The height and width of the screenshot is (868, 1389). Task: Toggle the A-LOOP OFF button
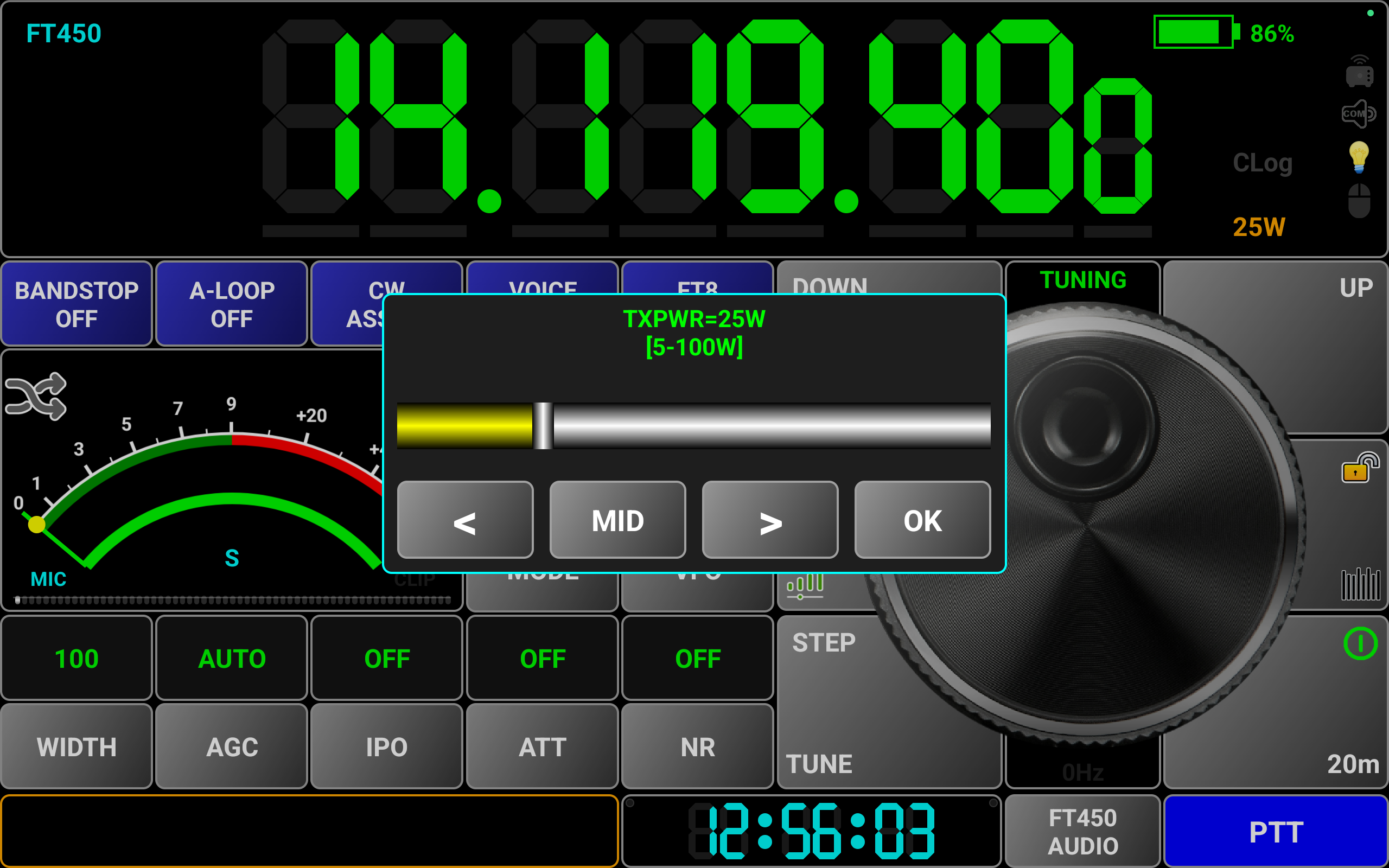(231, 304)
